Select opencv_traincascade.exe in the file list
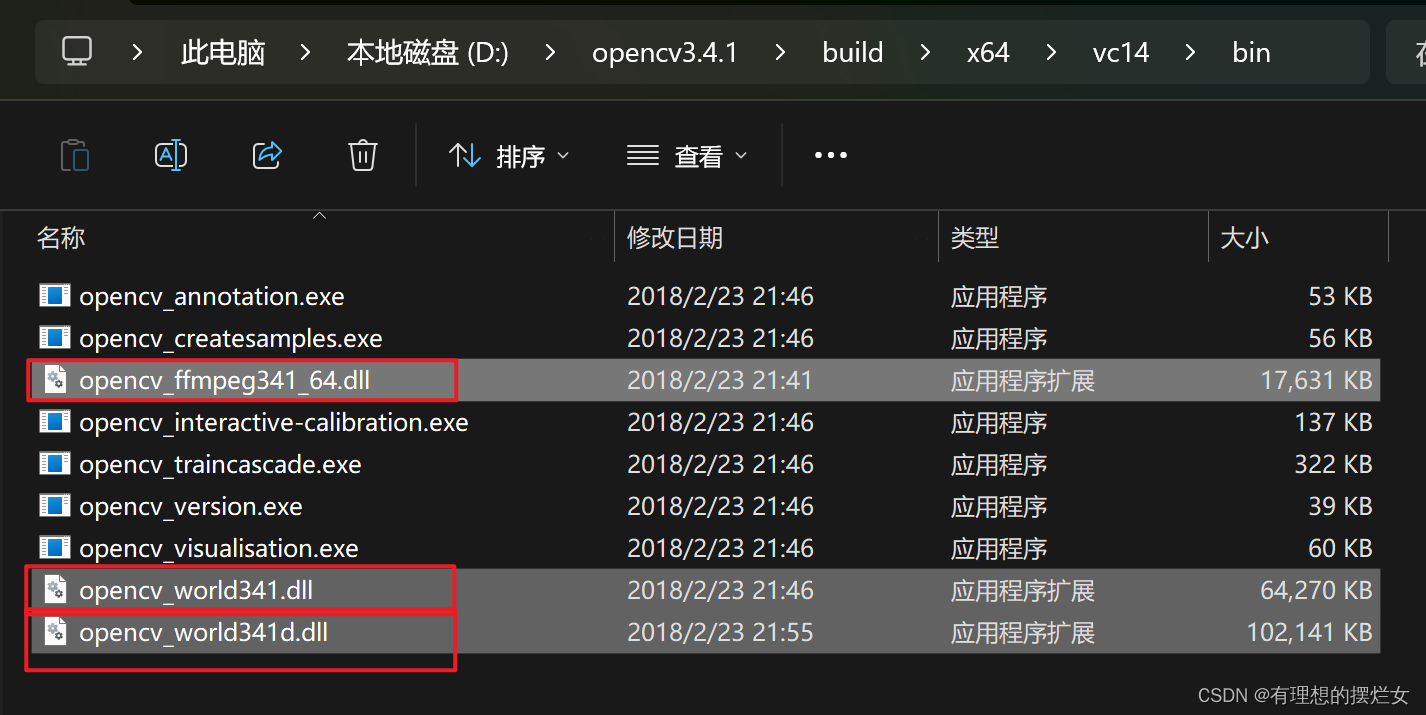This screenshot has width=1426, height=715. 220,464
